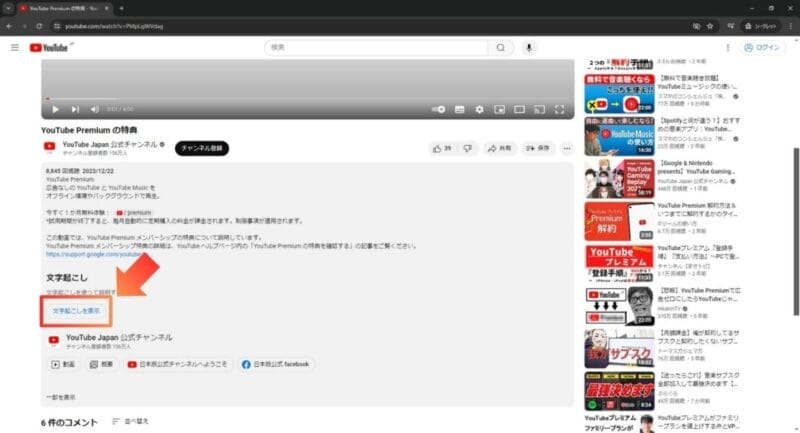Open the 動画 channel videos tab

(62, 365)
